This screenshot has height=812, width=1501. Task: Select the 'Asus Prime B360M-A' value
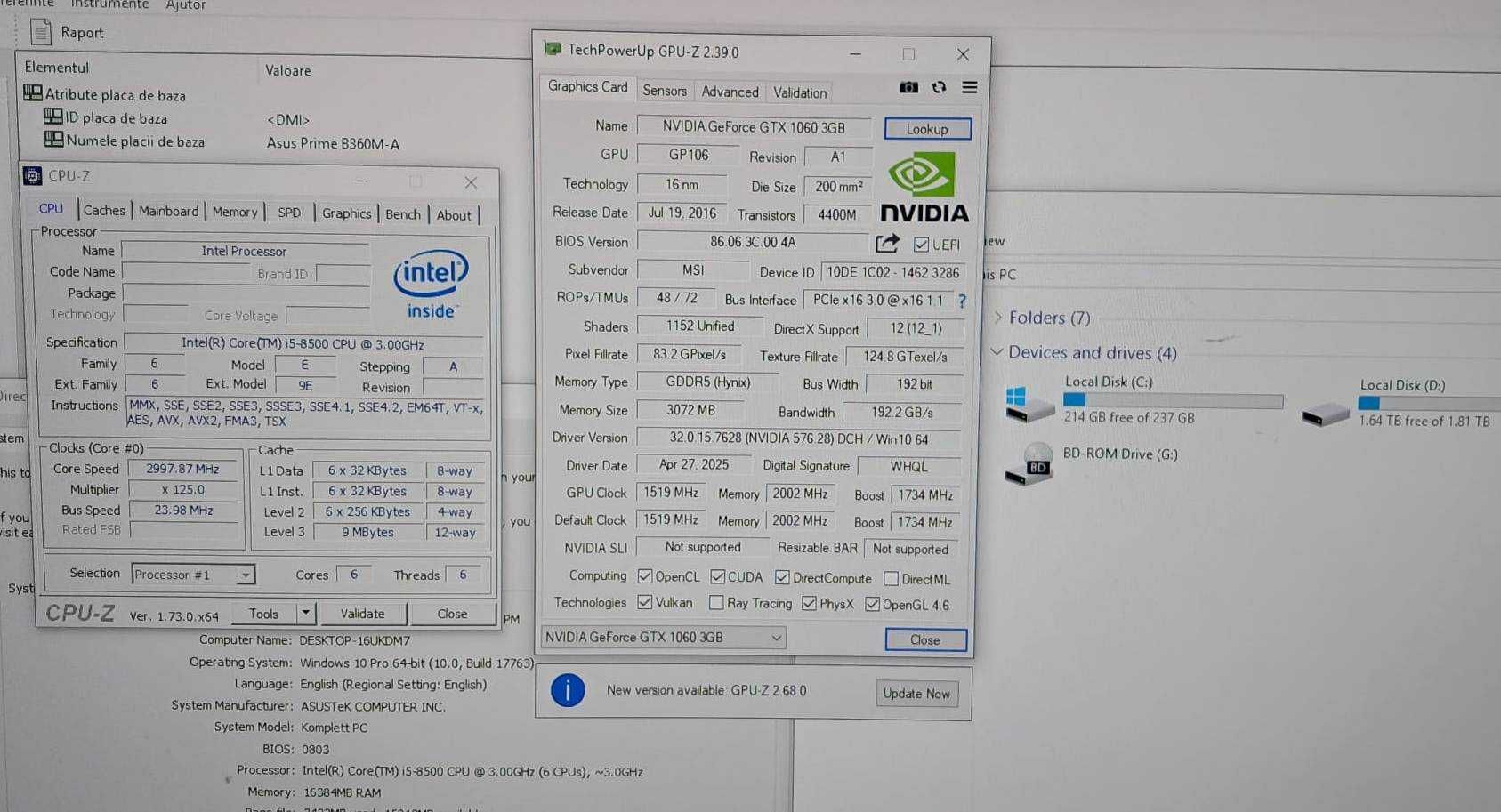coord(333,143)
